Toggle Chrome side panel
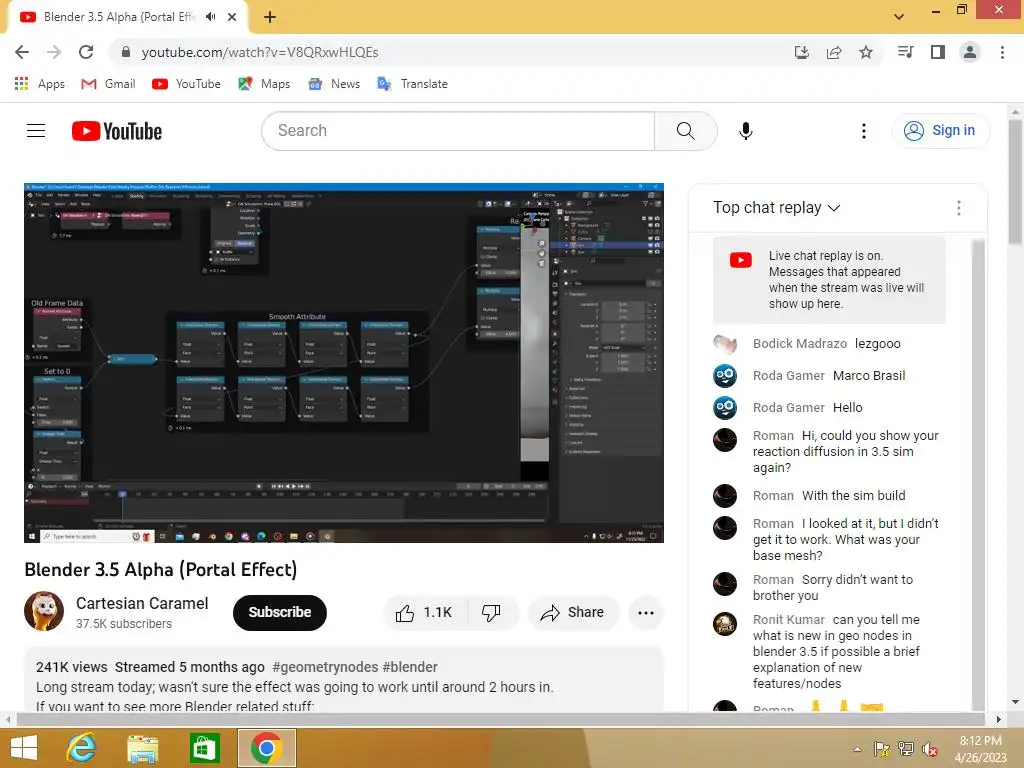Screen dimensions: 1024x768 pos(938,52)
